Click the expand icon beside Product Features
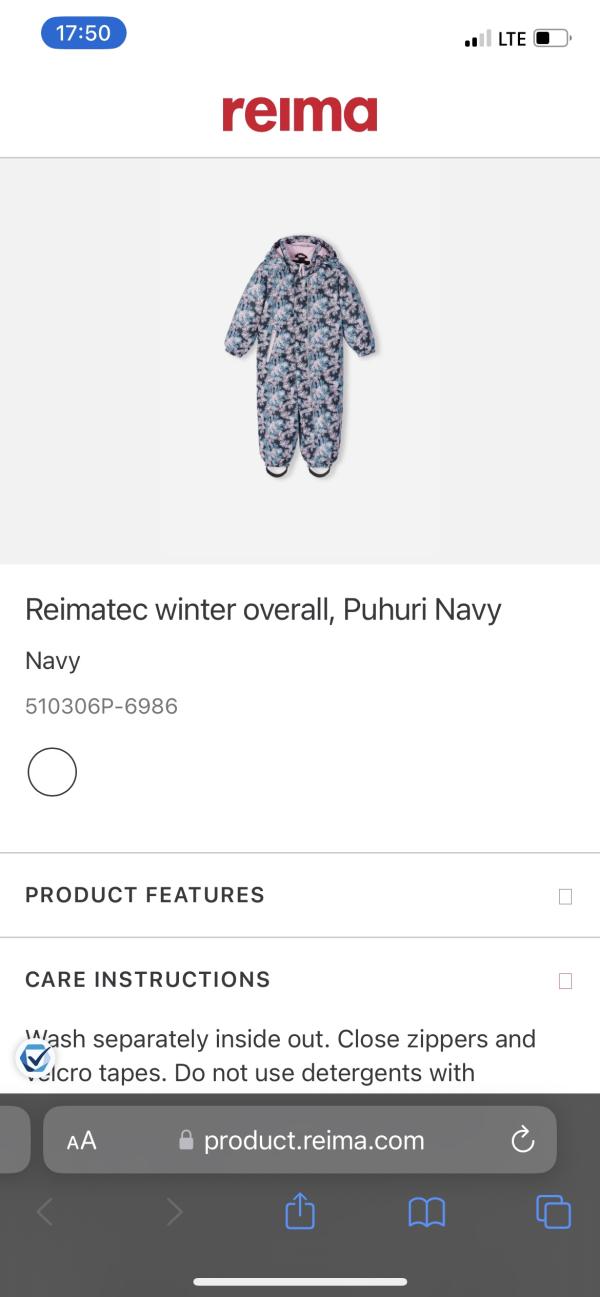 (x=565, y=896)
